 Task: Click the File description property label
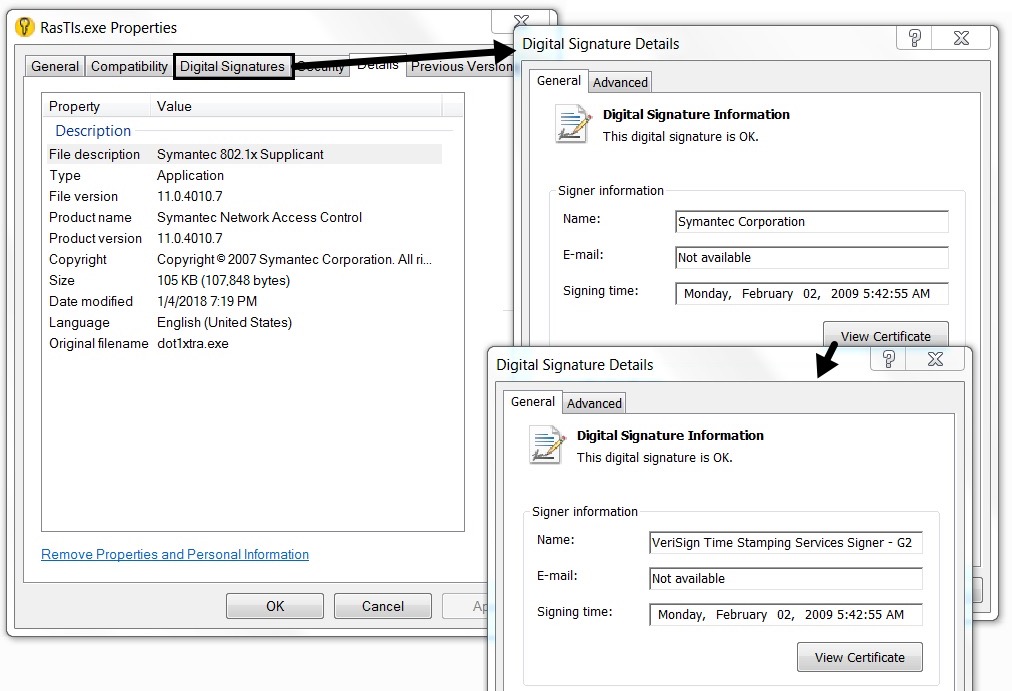(x=94, y=154)
